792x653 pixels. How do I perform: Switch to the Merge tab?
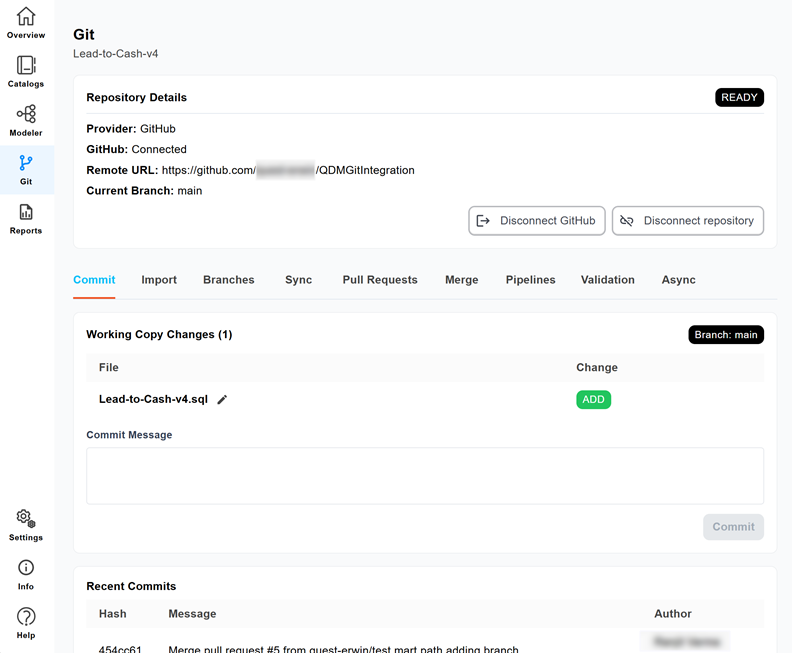pyautogui.click(x=462, y=280)
